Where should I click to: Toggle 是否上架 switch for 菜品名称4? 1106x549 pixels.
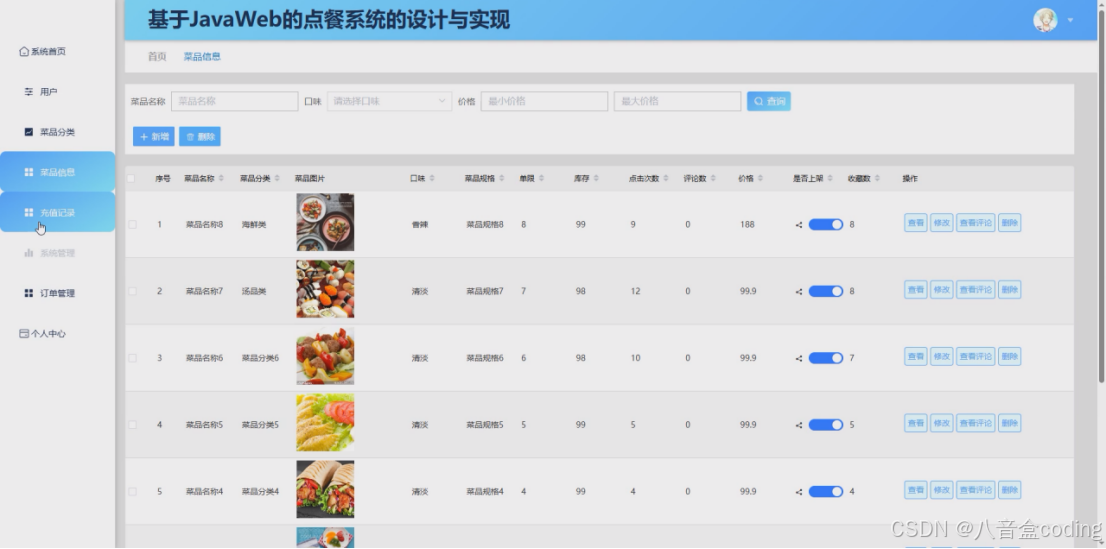[x=826, y=491]
